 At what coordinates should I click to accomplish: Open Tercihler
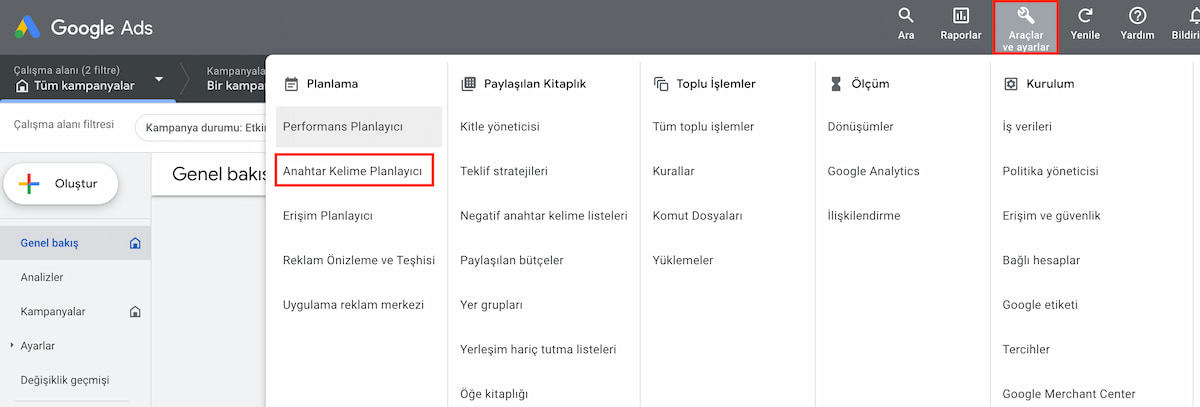[x=1026, y=349]
